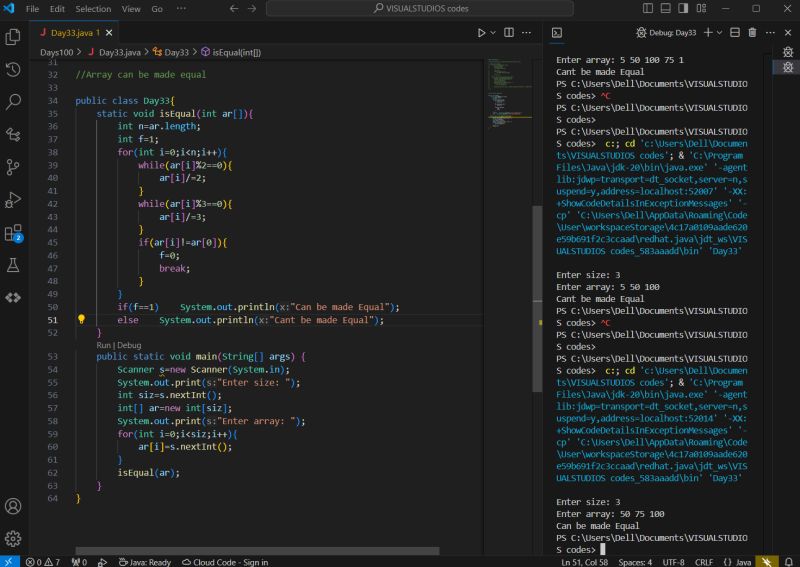Viewport: 800px width, 567px height.
Task: Click Java: Ready status item
Action: click(145, 562)
